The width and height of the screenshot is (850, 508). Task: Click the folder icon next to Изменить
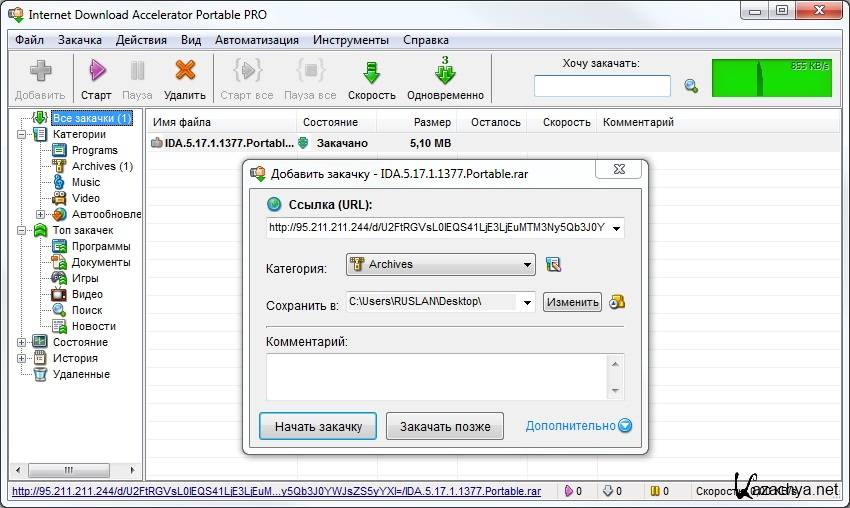click(x=617, y=302)
